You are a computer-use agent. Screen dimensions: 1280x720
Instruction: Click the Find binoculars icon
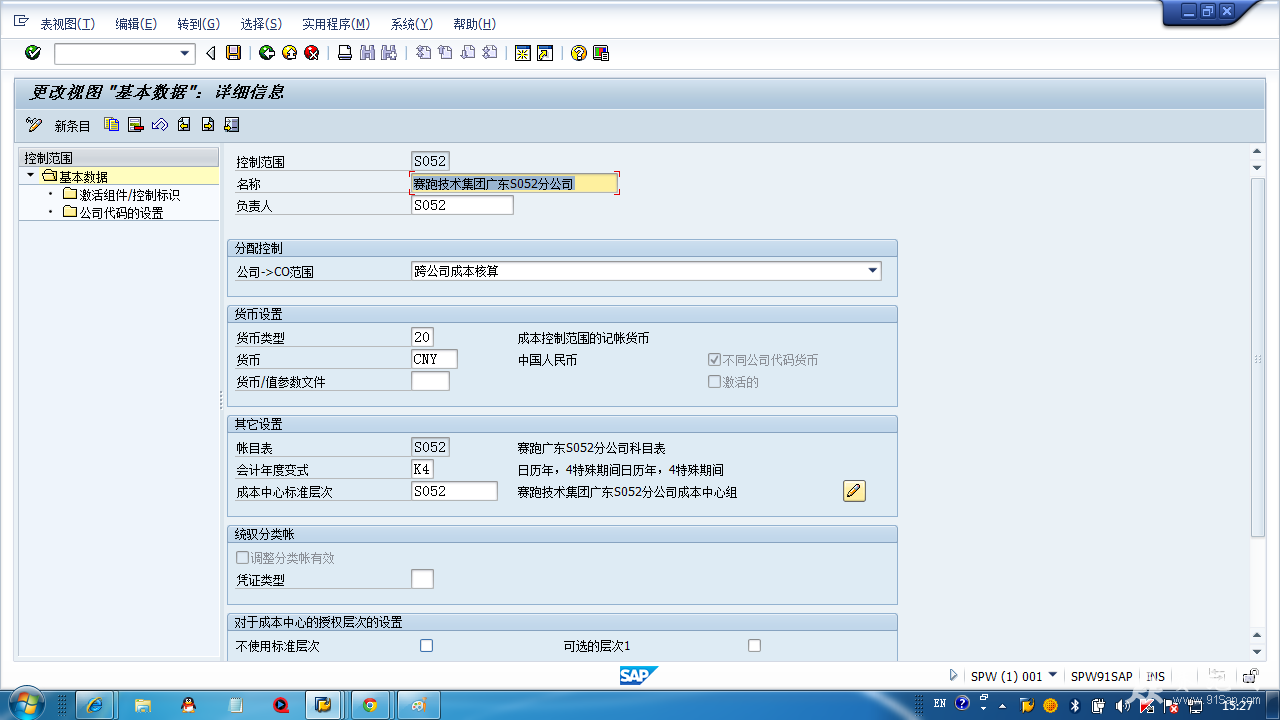tap(367, 53)
